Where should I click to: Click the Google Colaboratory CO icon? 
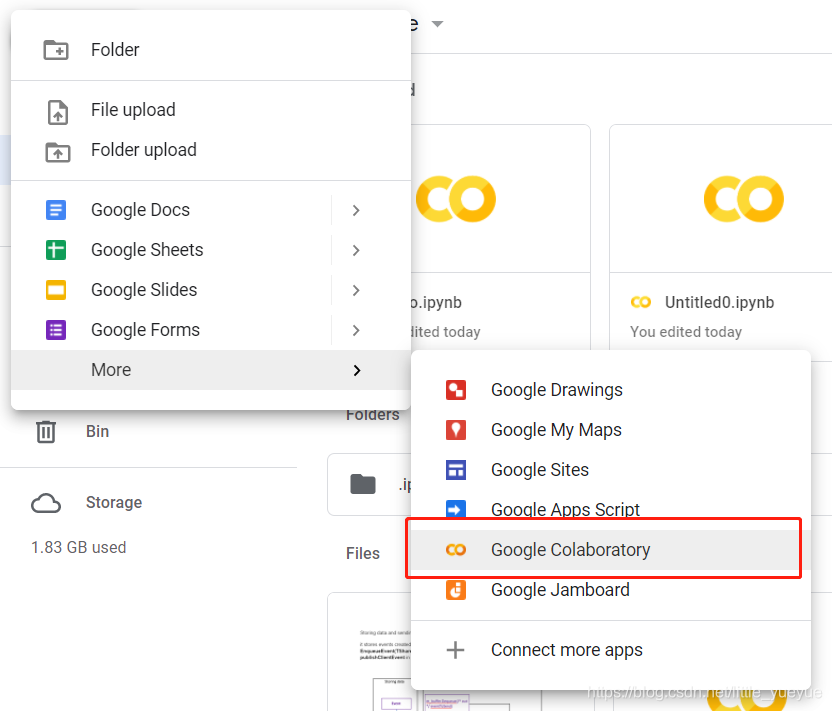[456, 550]
